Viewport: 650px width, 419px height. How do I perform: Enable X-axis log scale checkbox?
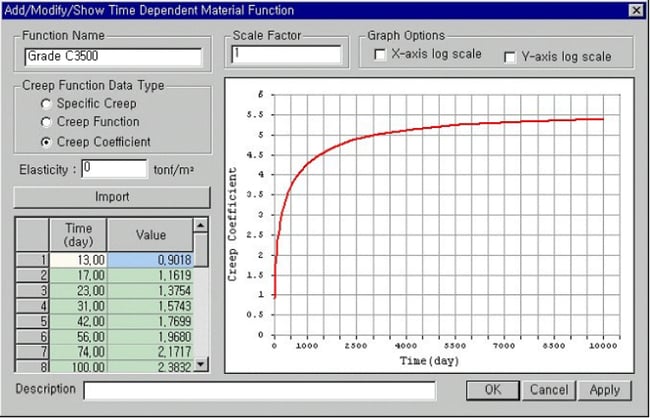(x=380, y=54)
